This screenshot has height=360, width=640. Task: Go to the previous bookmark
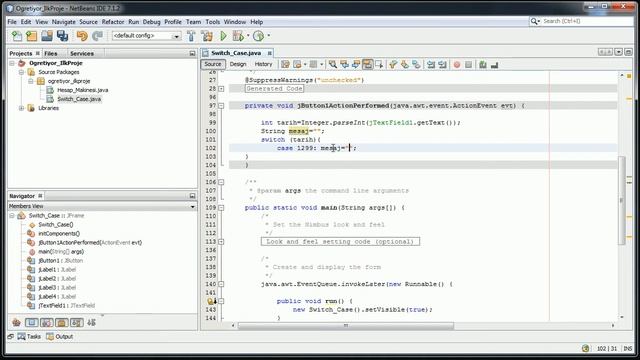393,64
